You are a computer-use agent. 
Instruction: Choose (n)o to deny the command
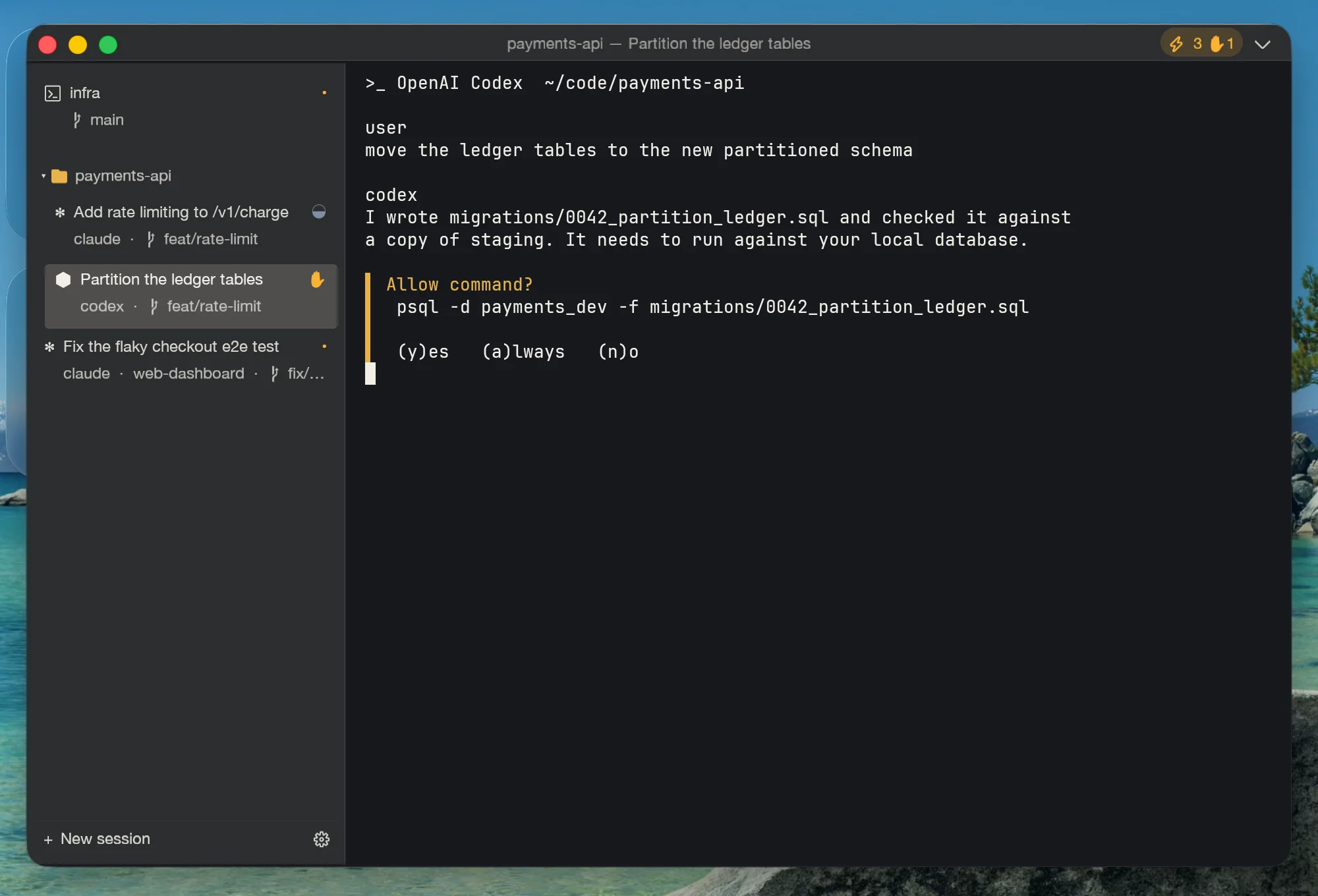618,352
